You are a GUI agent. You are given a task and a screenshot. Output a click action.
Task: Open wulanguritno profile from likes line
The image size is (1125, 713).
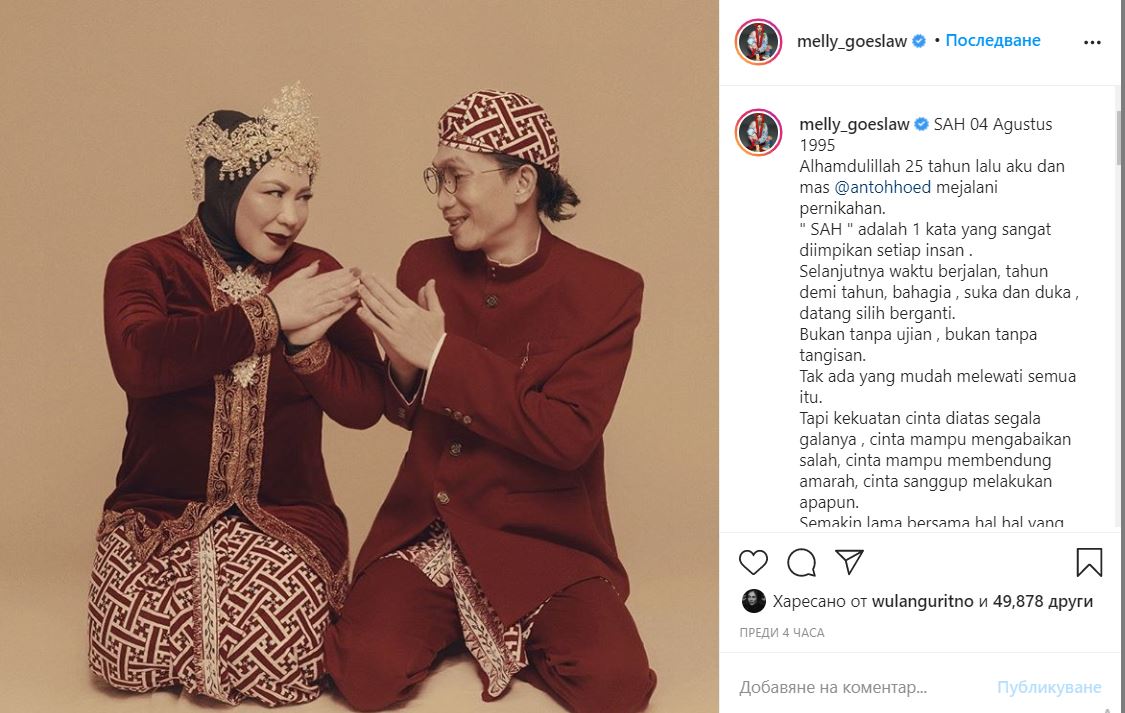click(x=923, y=601)
